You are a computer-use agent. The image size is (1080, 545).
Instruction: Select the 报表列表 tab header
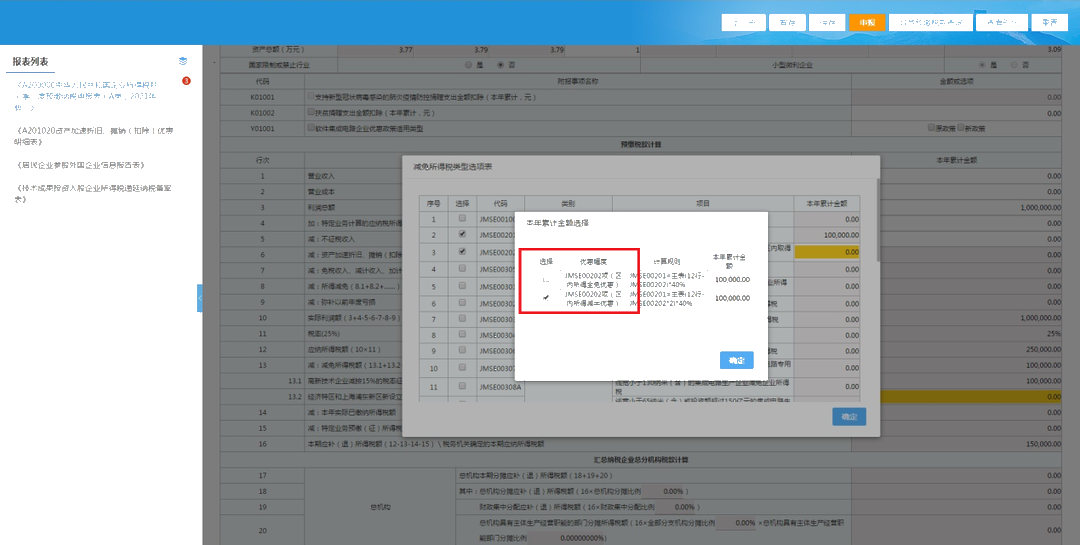pyautogui.click(x=30, y=62)
